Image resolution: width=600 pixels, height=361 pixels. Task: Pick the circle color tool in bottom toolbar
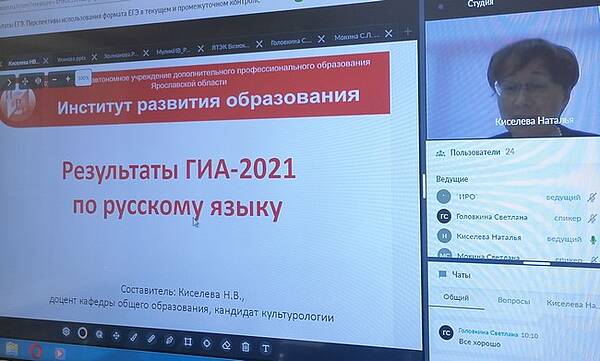coord(82,333)
